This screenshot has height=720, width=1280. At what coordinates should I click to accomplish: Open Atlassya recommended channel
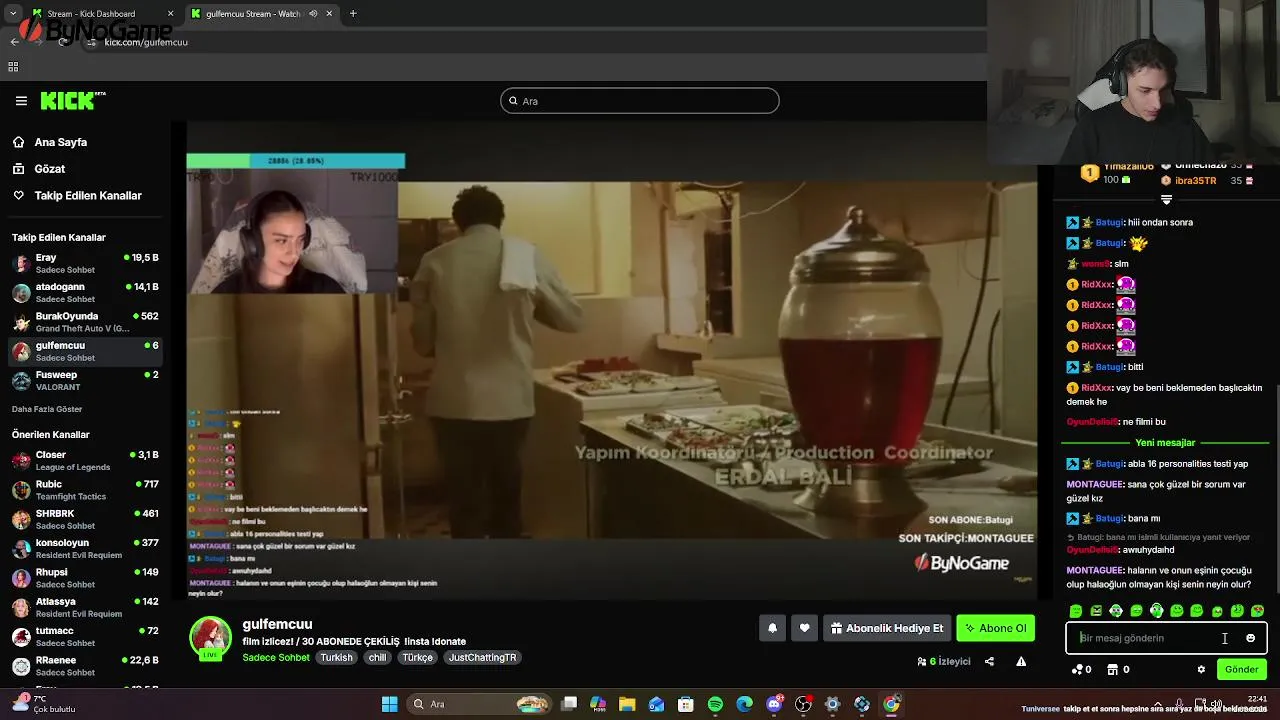click(x=85, y=607)
